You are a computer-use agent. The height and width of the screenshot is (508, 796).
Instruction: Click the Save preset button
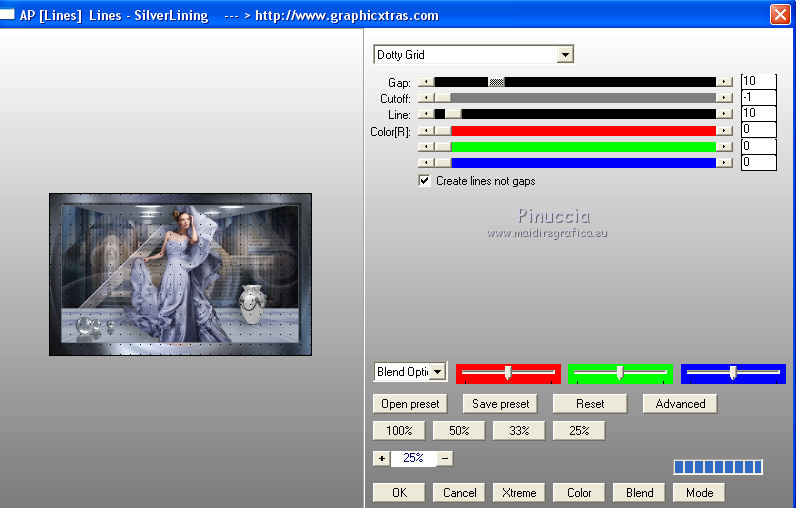pos(500,404)
